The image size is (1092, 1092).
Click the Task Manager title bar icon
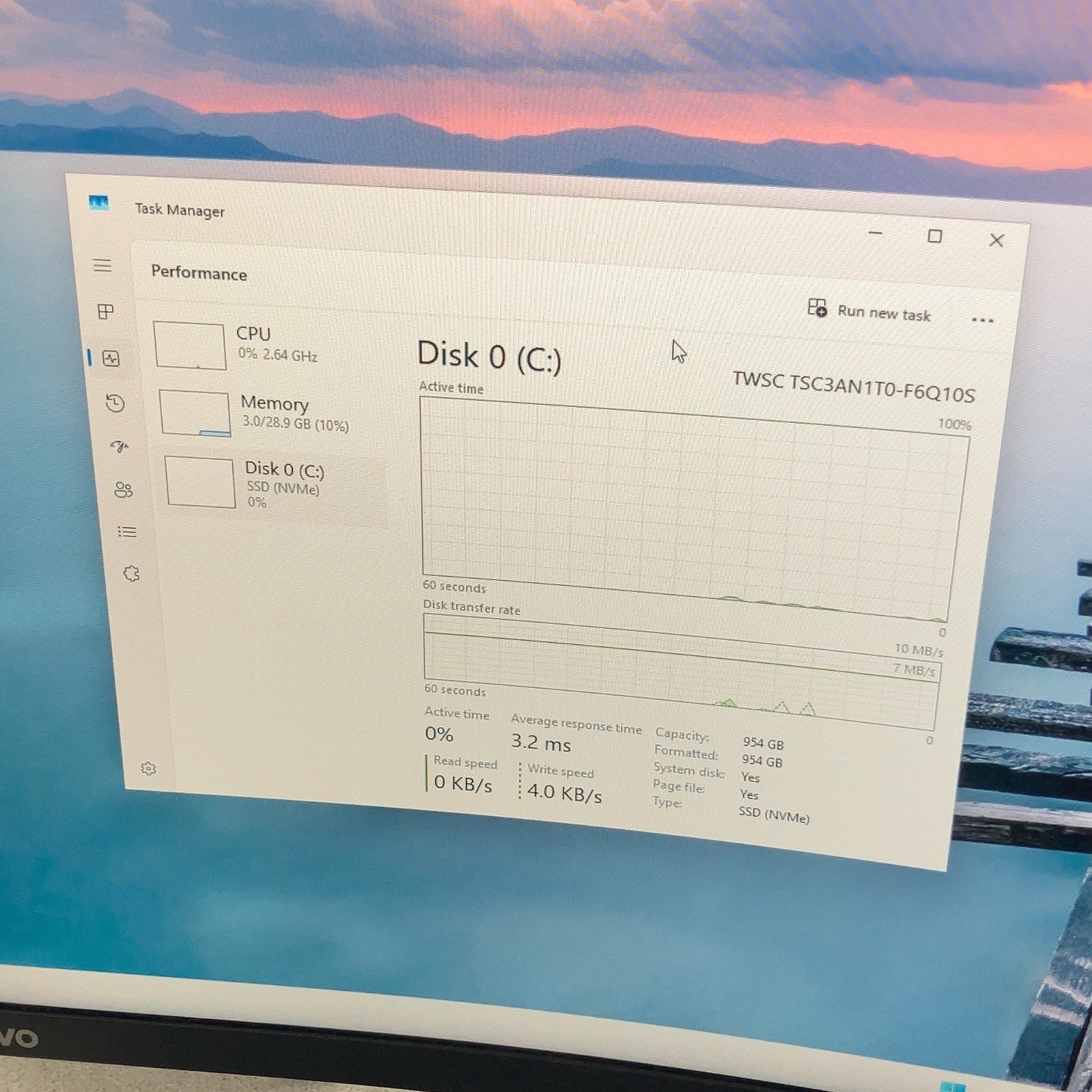click(99, 202)
